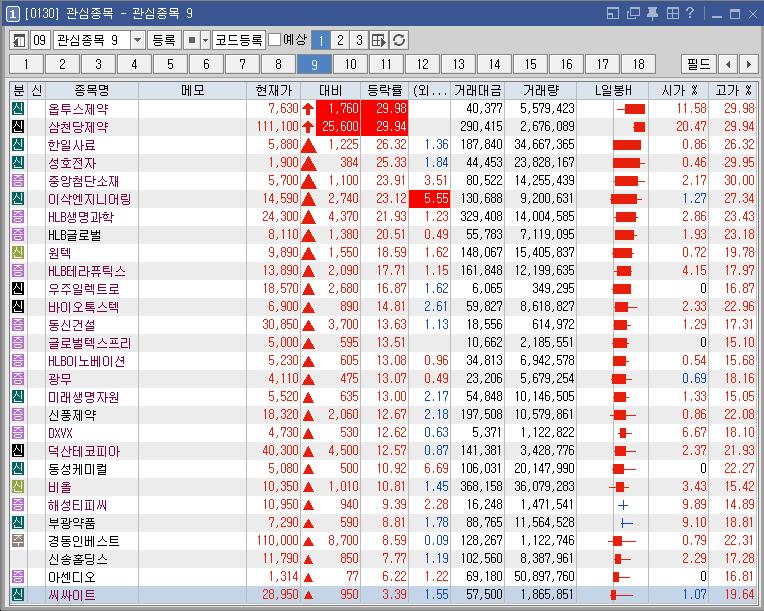This screenshot has height=611, width=764.
Task: Open the 관심종목 9 group dropdown
Action: [137, 40]
